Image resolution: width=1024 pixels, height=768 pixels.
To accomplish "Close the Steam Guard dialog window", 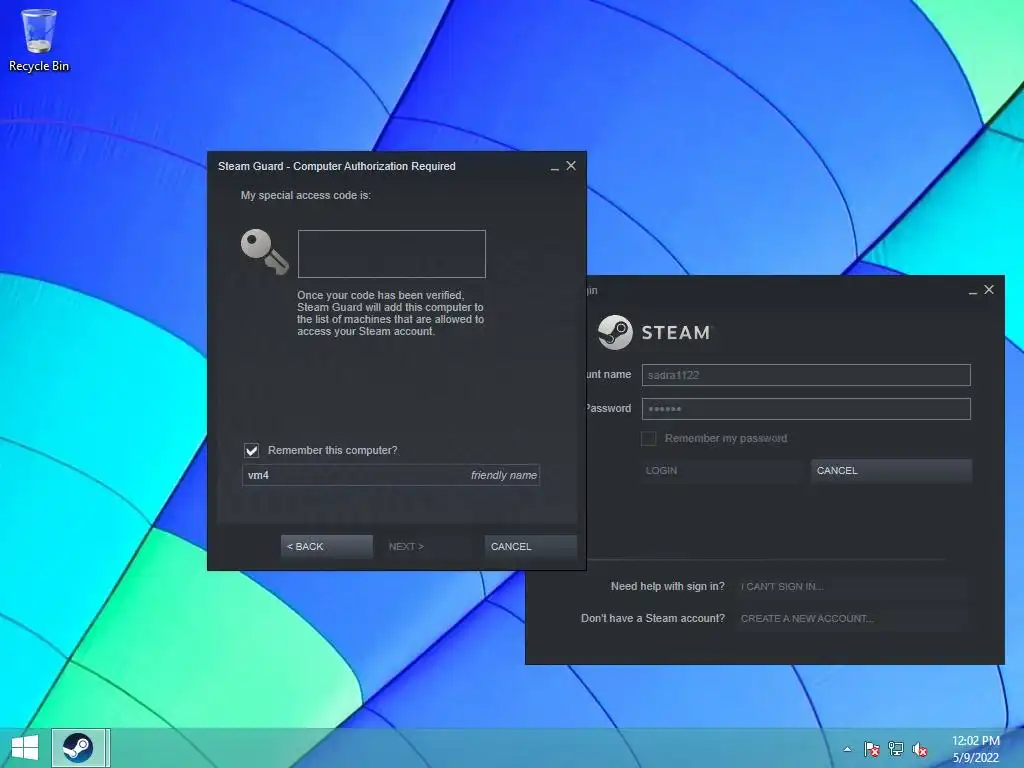I will pos(571,166).
